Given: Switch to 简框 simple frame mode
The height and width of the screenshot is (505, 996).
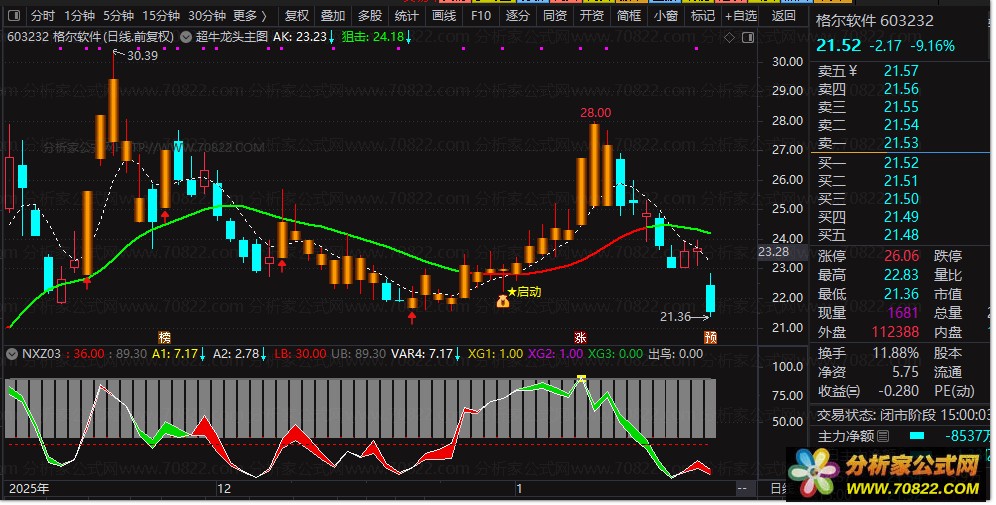Looking at the screenshot, I should coord(628,15).
